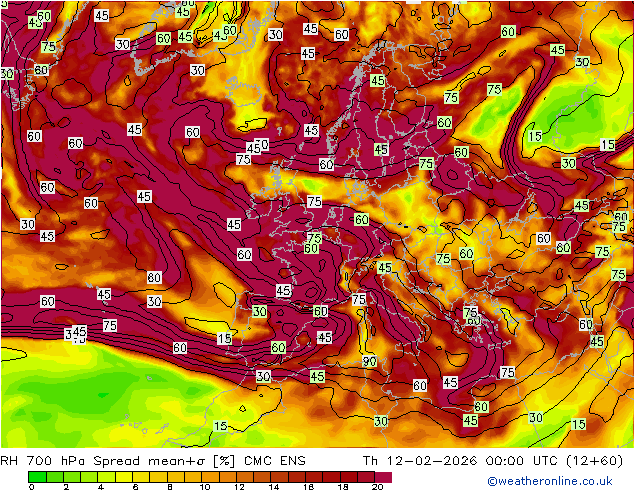634x490 pixels.
Task: Pick the bright green swatch at scale start
Action: point(37,477)
